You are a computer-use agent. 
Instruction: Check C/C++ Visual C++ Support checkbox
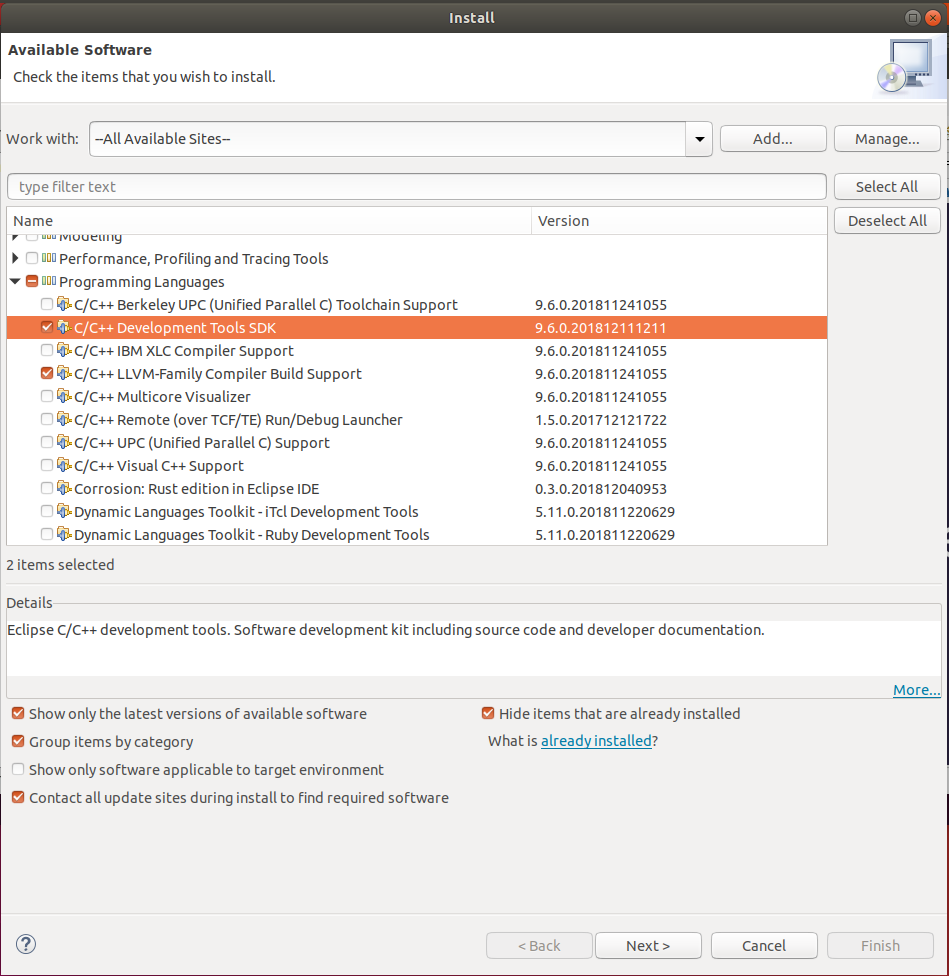click(47, 466)
